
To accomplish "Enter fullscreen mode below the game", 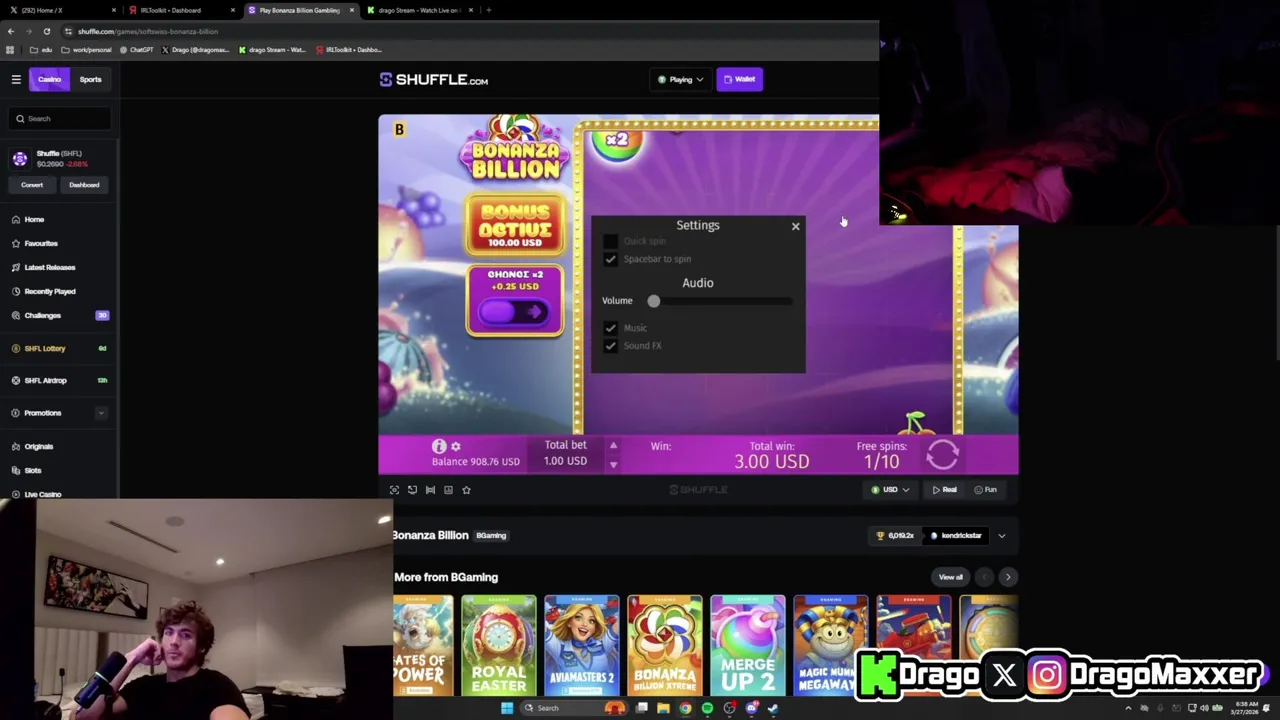I will pos(394,490).
